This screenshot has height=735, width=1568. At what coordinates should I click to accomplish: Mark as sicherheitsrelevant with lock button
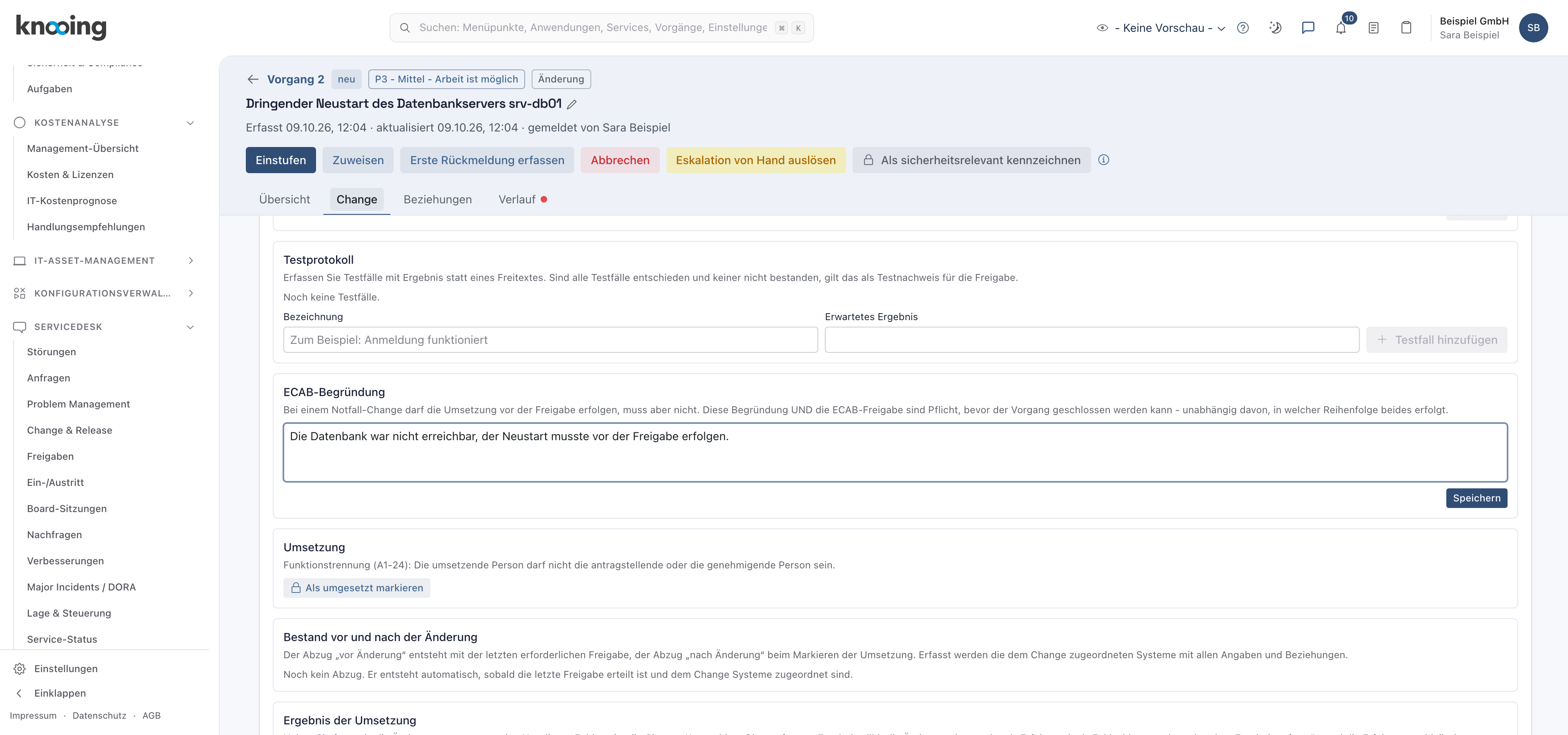pyautogui.click(x=971, y=160)
